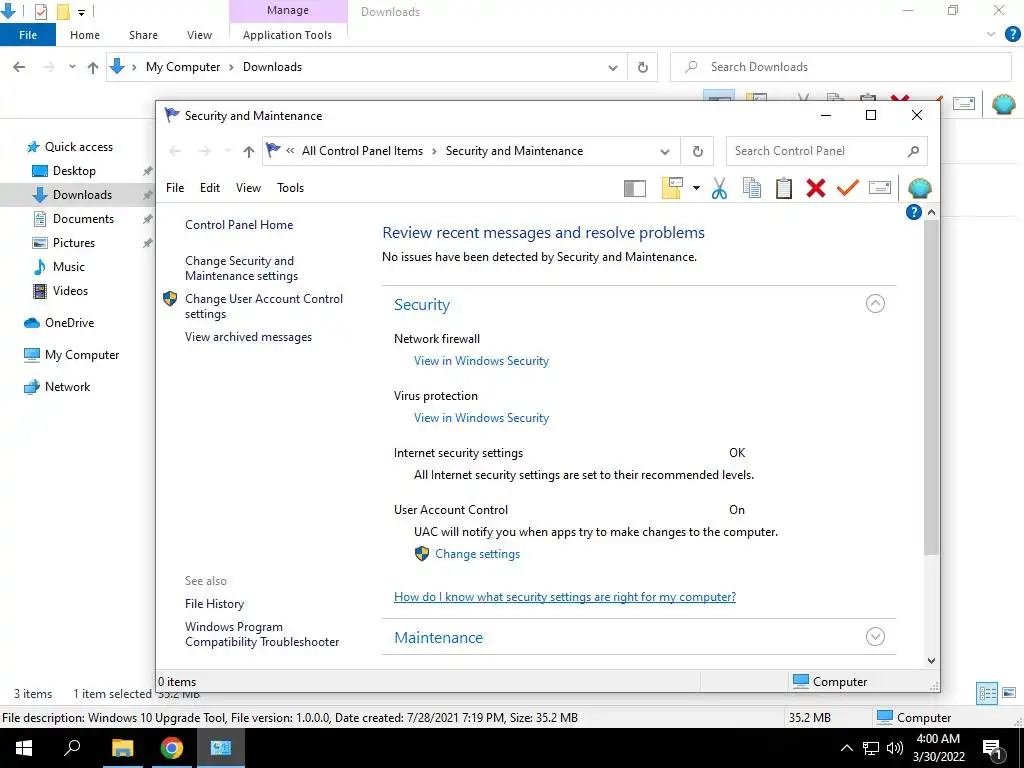The width and height of the screenshot is (1024, 768).
Task: Expand the Maintenance section
Action: coord(875,637)
